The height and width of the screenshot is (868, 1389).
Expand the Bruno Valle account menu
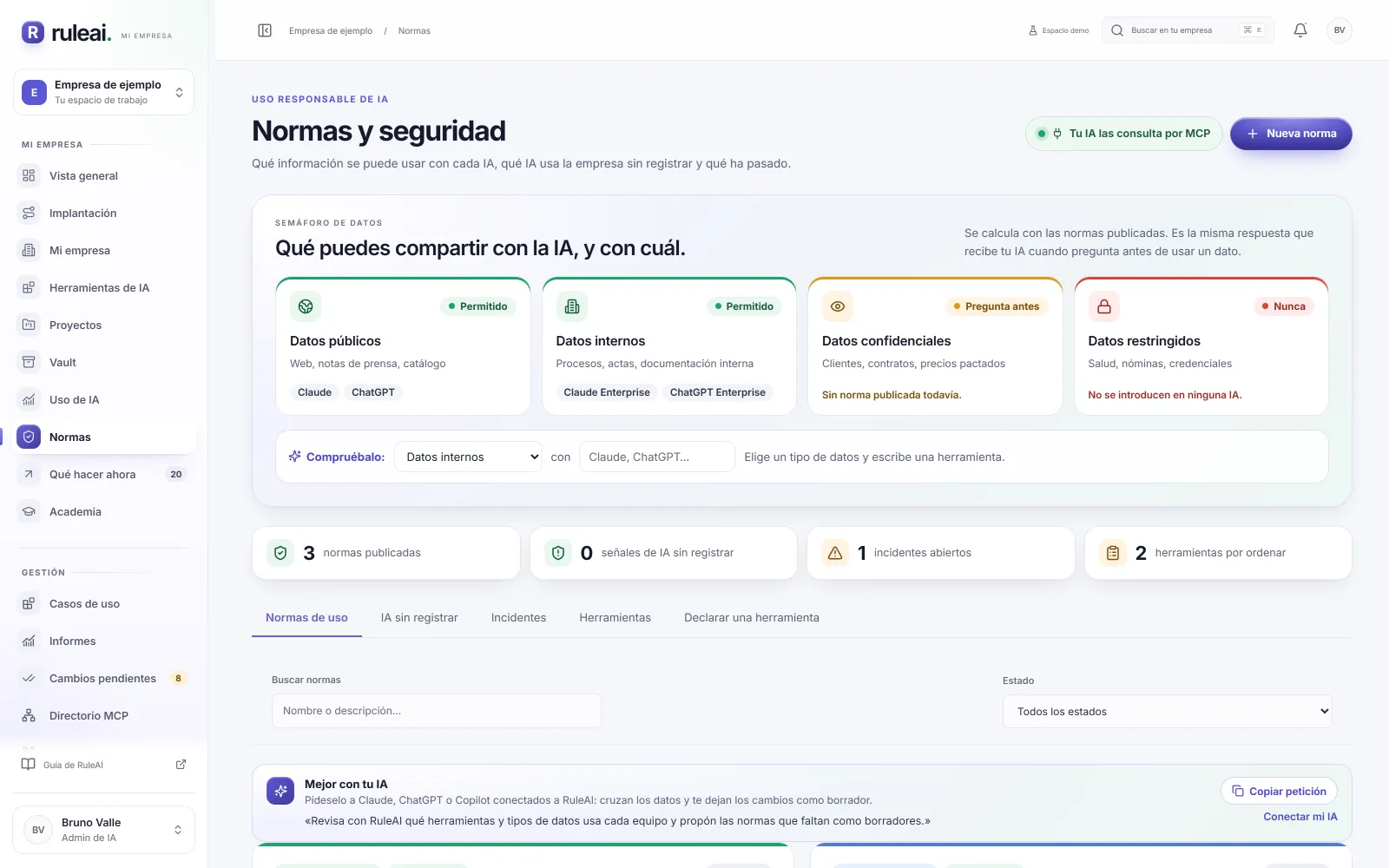(x=103, y=830)
